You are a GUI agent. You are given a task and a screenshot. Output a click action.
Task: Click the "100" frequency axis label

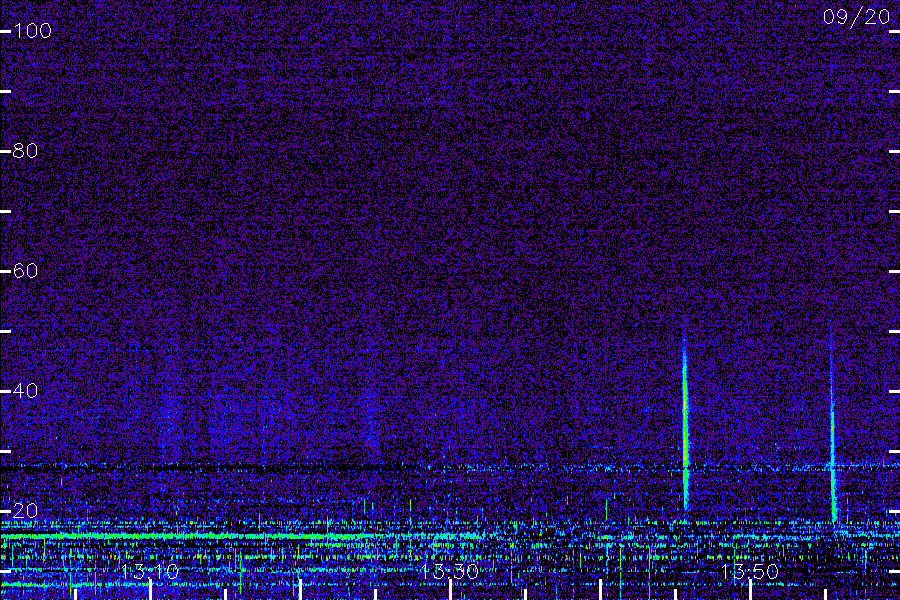click(32, 31)
